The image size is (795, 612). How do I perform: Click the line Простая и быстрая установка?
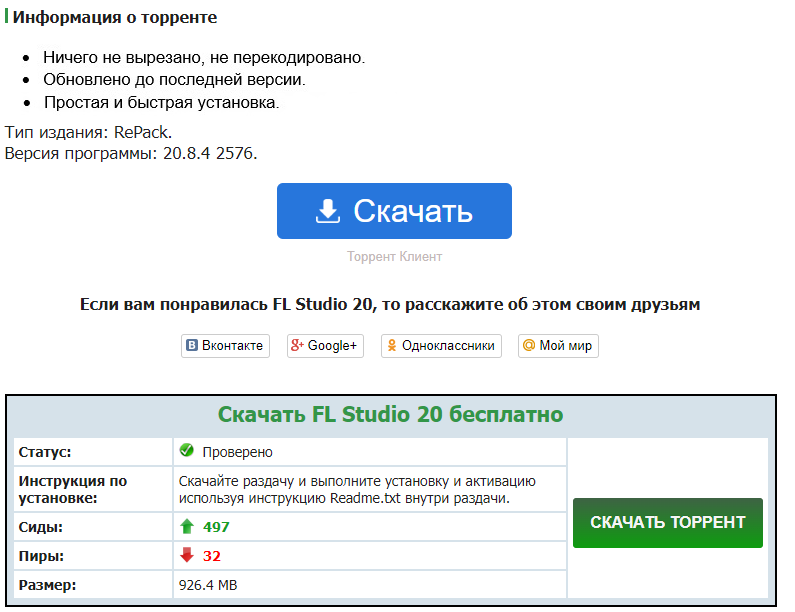(161, 102)
